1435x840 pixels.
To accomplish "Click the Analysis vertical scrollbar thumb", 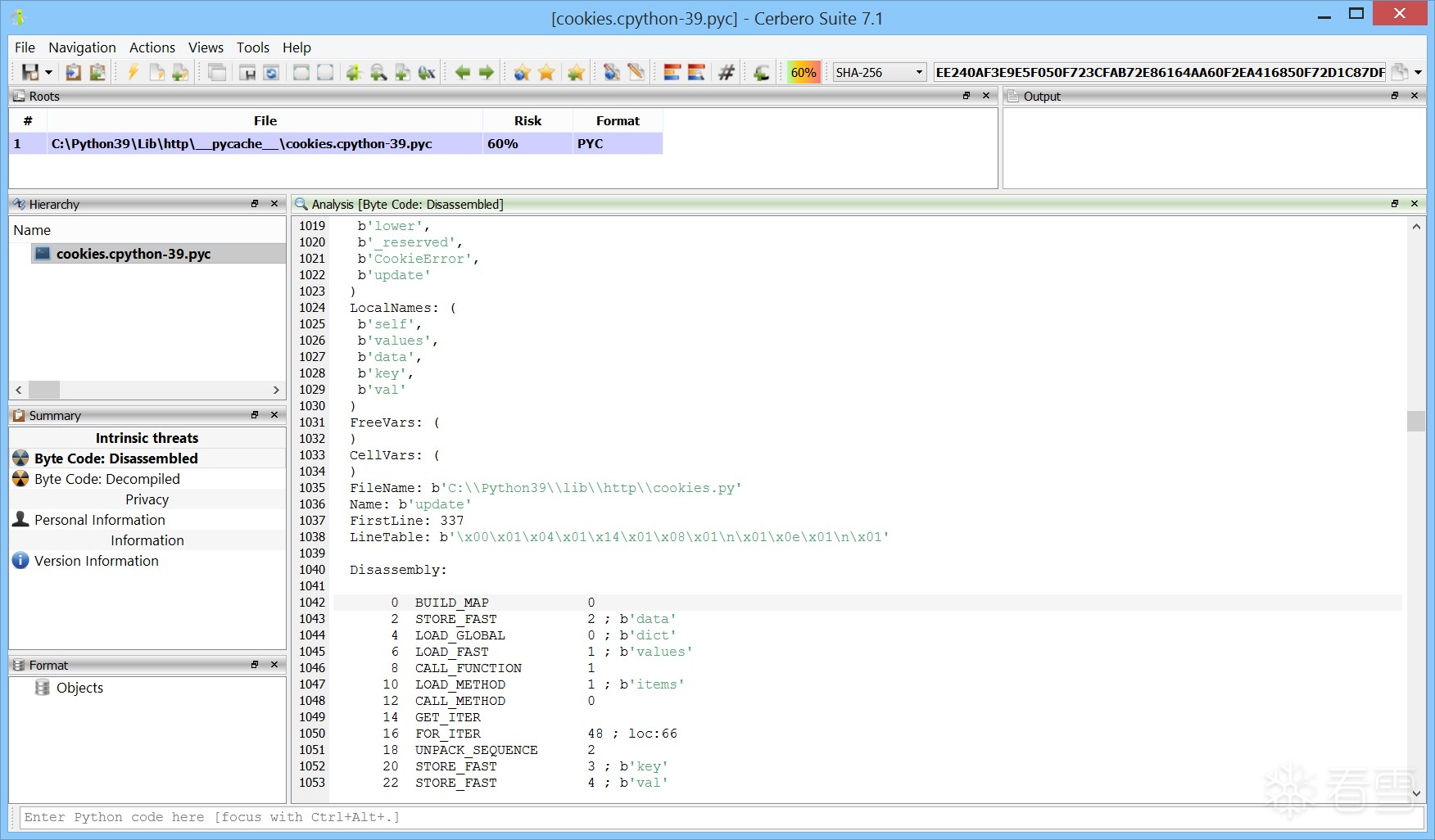I will (x=1416, y=421).
